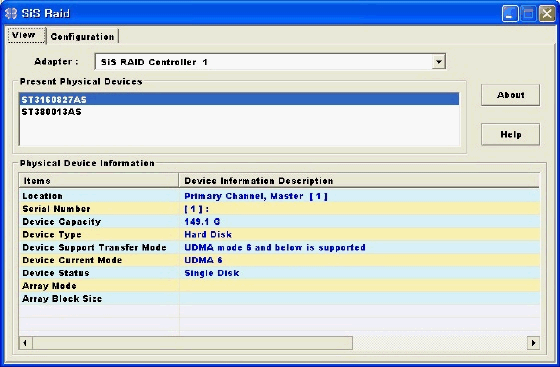Switch to the Configuration tab
Image resolution: width=560 pixels, height=367 pixels.
click(82, 36)
